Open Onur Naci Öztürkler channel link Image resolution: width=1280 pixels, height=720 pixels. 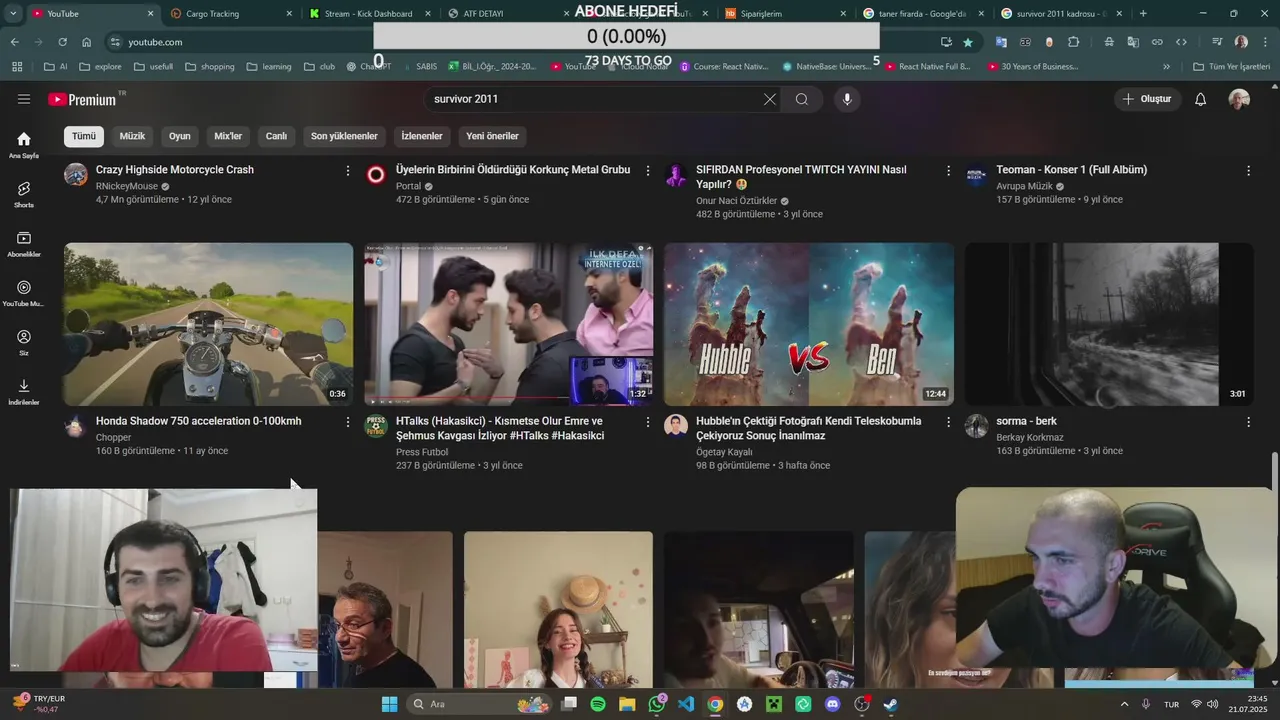click(x=736, y=201)
